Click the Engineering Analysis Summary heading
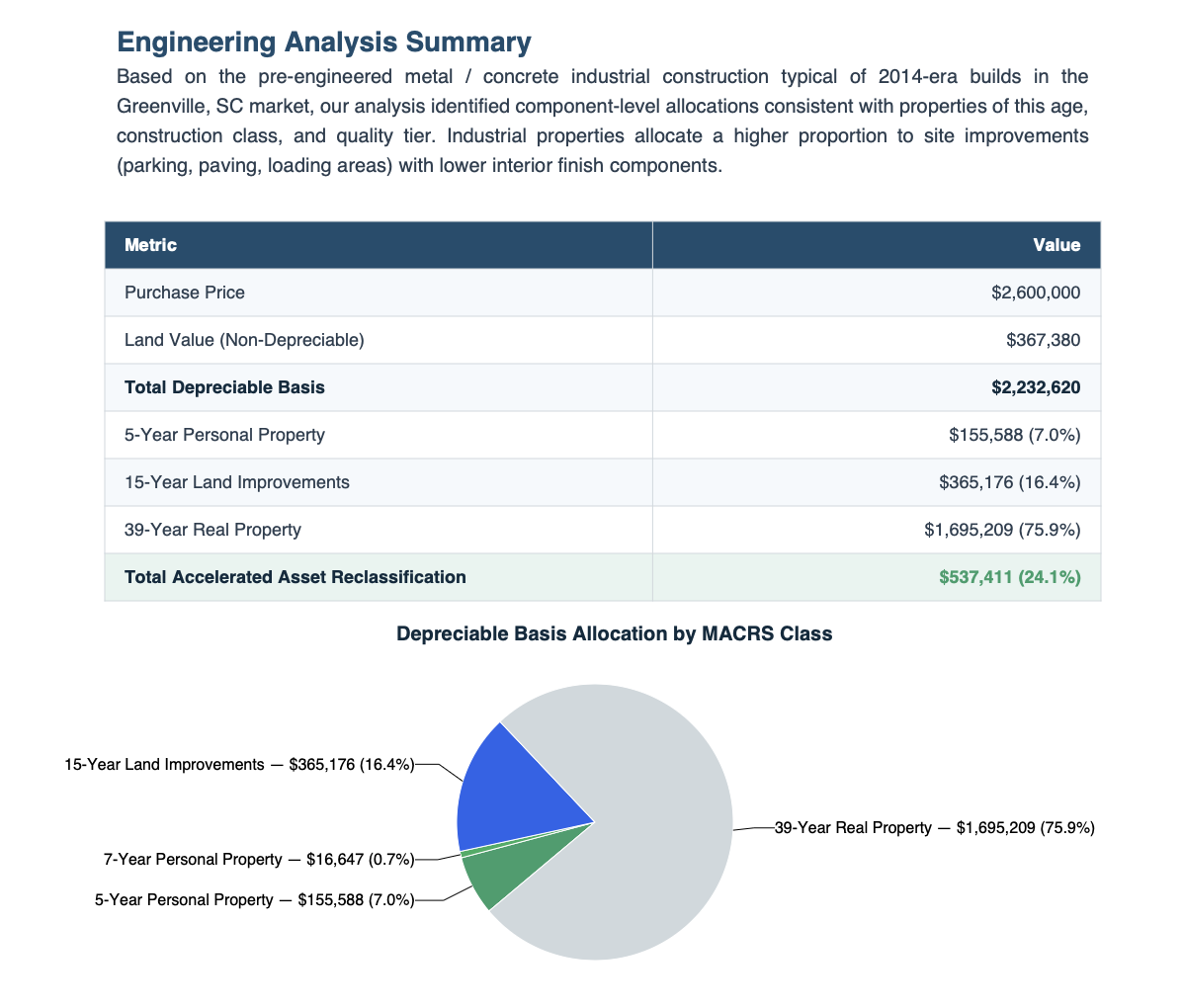The width and height of the screenshot is (1182, 1008). tap(323, 42)
